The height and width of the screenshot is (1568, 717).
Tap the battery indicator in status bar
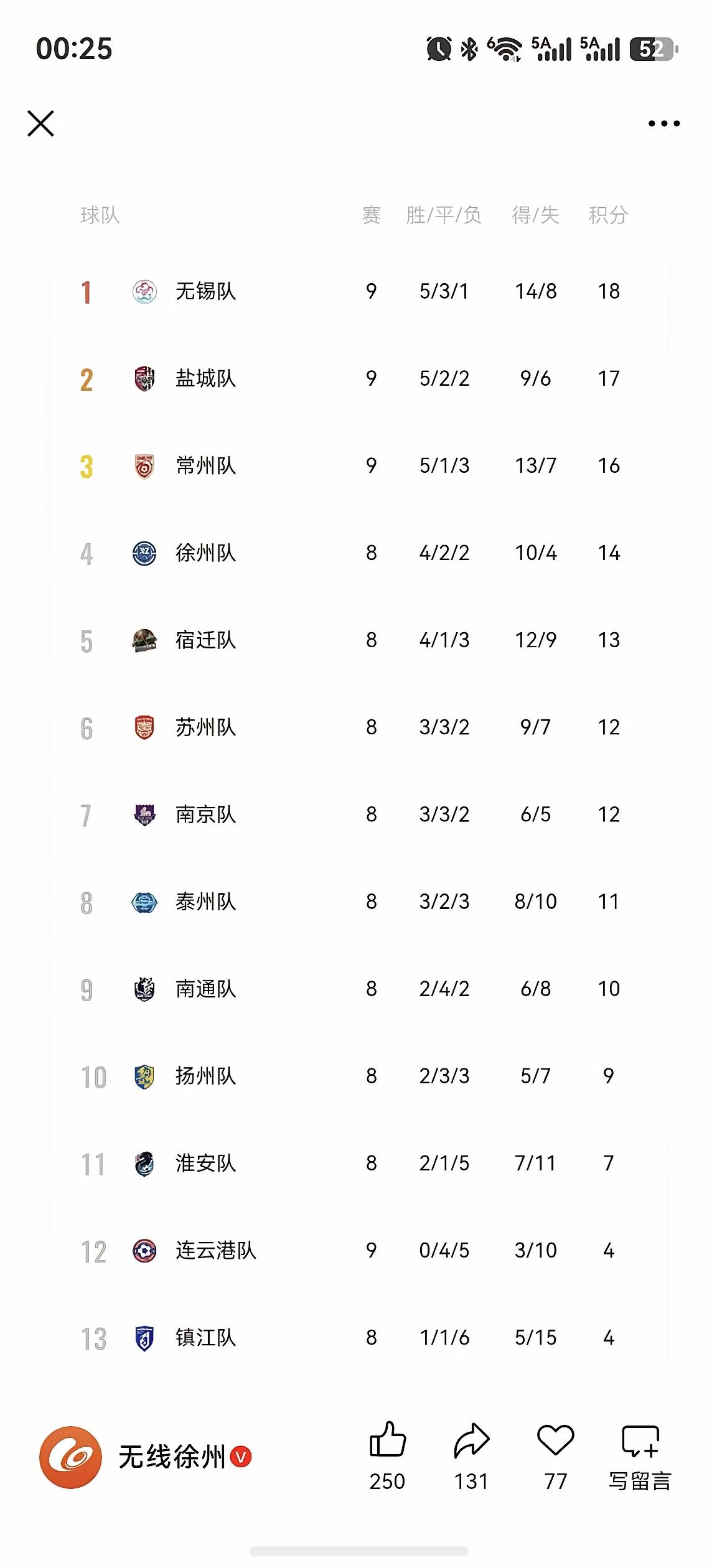tap(654, 49)
